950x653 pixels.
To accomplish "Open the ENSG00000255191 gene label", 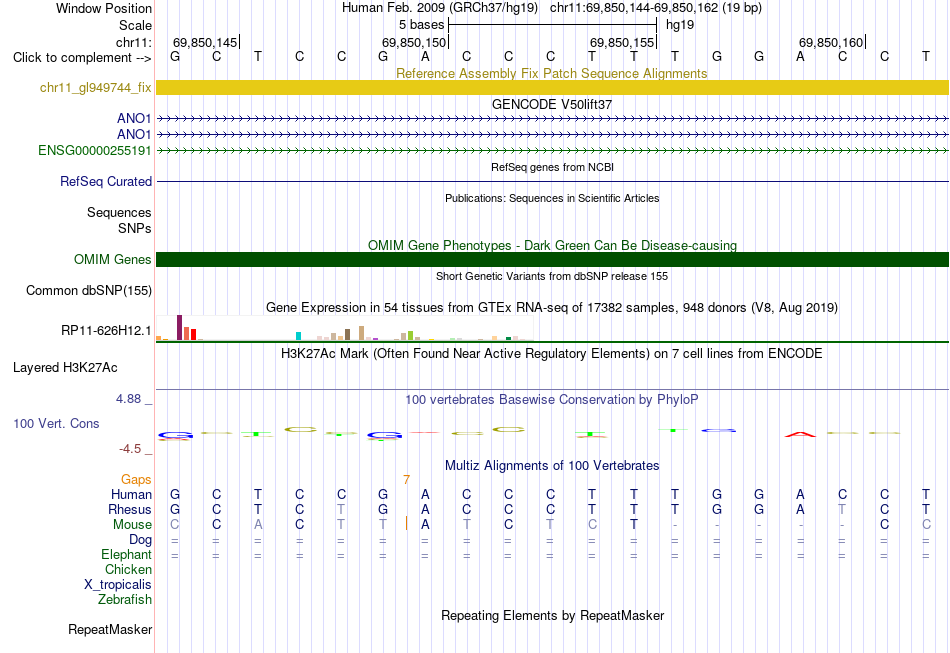I will (x=95, y=150).
